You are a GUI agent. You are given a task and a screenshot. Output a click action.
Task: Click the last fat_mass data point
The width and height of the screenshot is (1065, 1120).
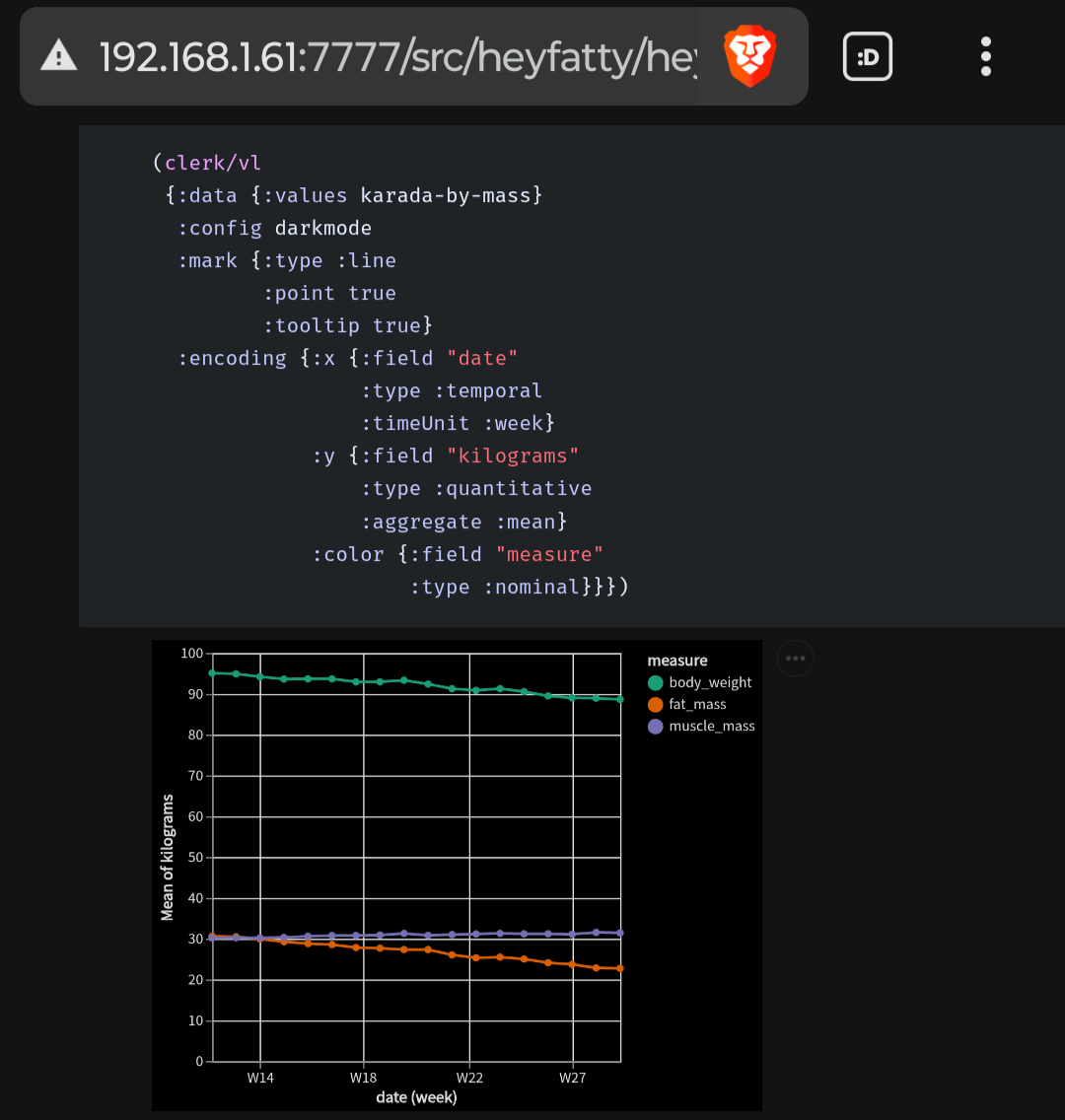tap(620, 968)
